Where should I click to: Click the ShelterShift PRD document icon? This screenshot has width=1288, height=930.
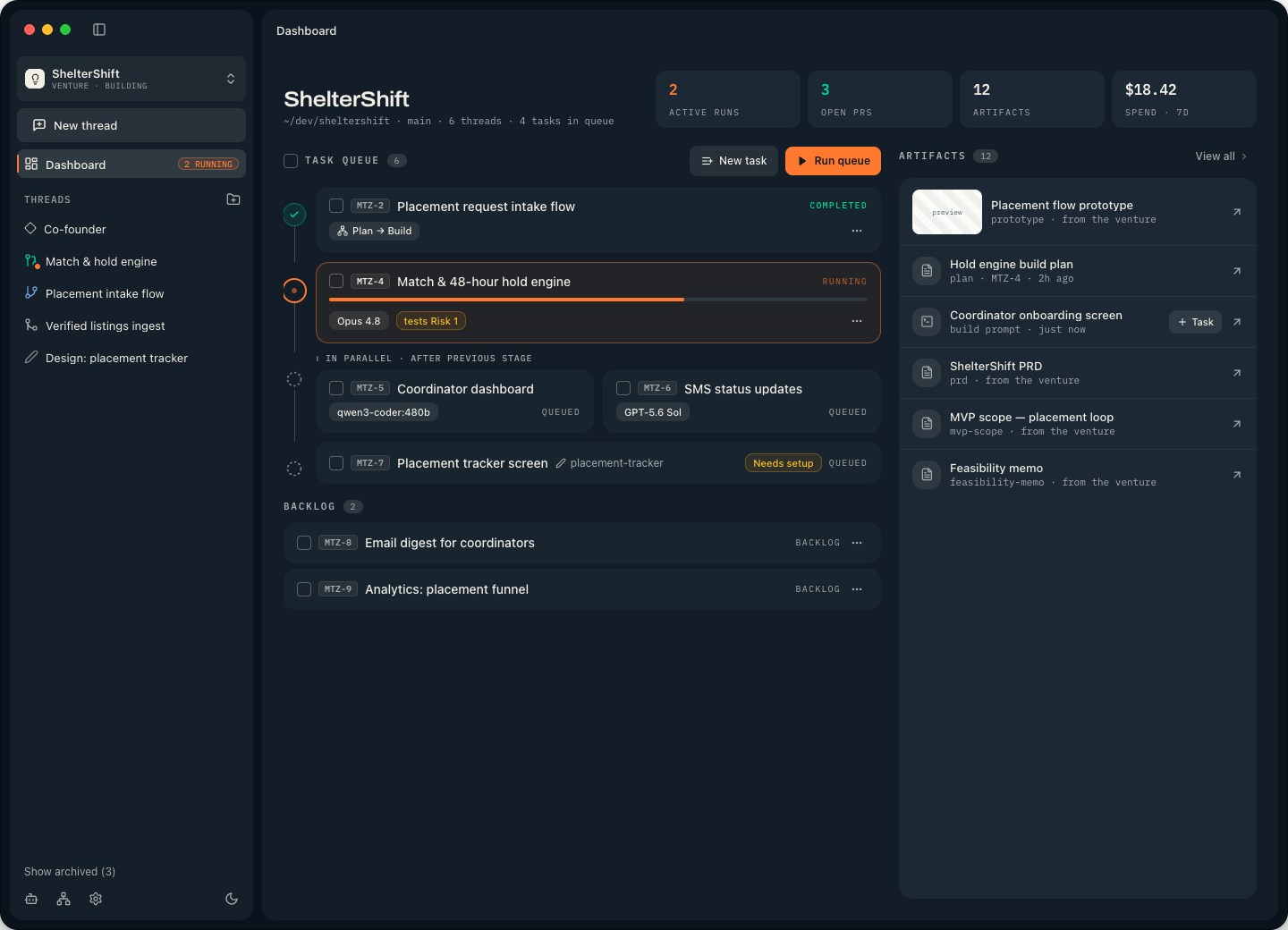[928, 373]
